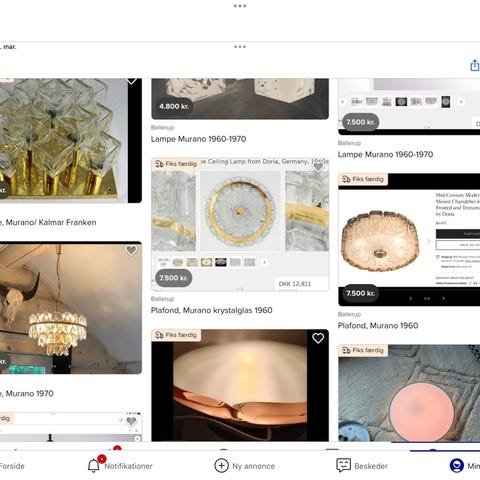
Task: Click the DKK 12,811 price text
Action: click(x=295, y=284)
